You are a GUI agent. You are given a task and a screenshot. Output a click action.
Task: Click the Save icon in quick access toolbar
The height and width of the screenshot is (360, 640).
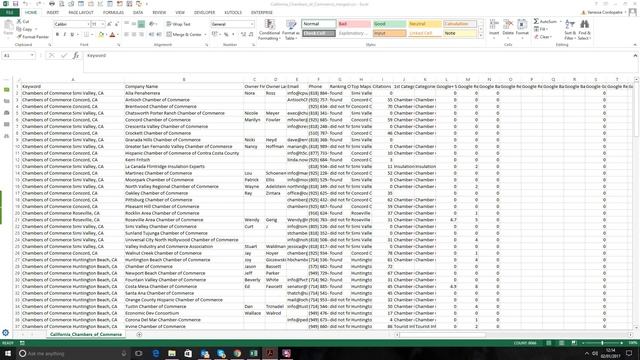(x=16, y=4)
